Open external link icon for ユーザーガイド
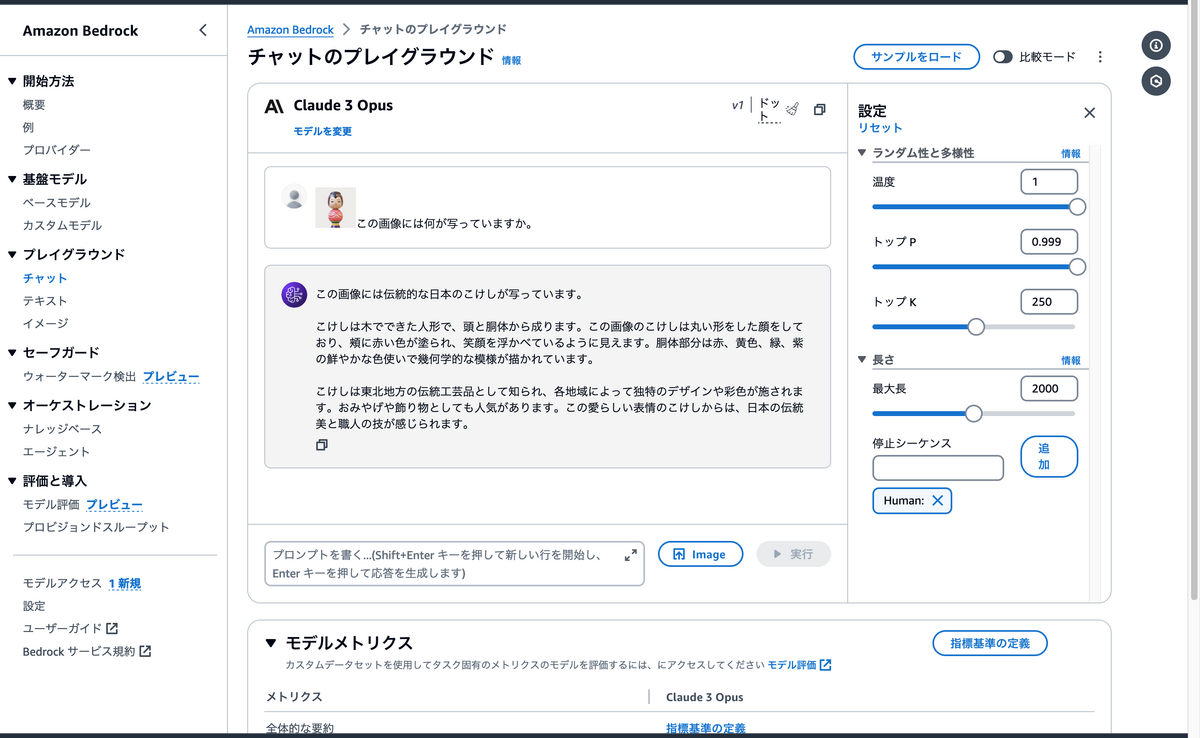Viewport: 1200px width, 738px height. [112, 628]
